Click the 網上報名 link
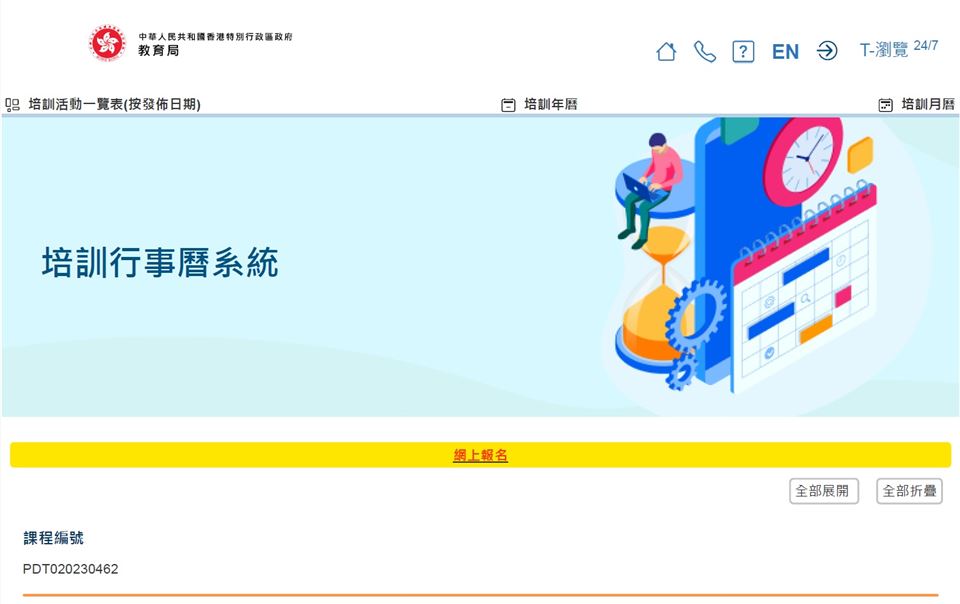 (x=481, y=455)
